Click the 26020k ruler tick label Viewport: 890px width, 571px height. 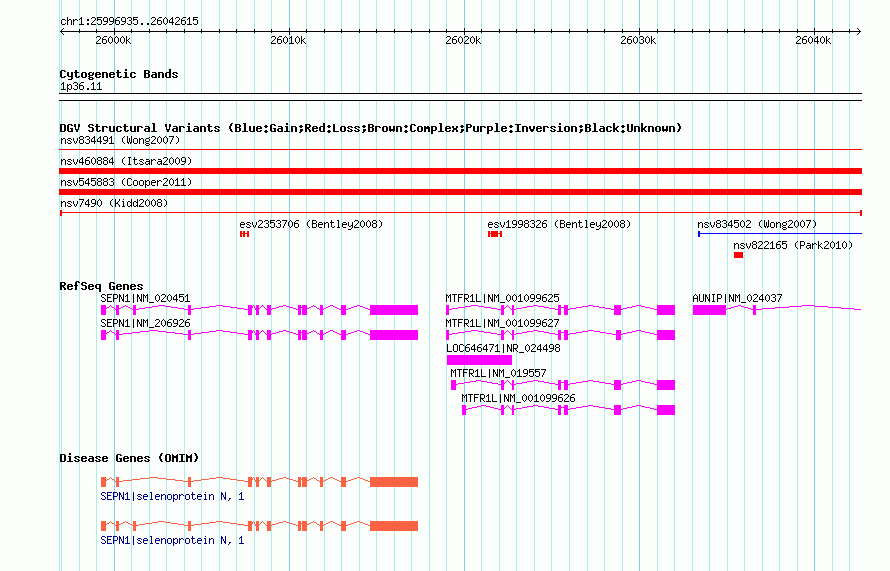point(463,40)
